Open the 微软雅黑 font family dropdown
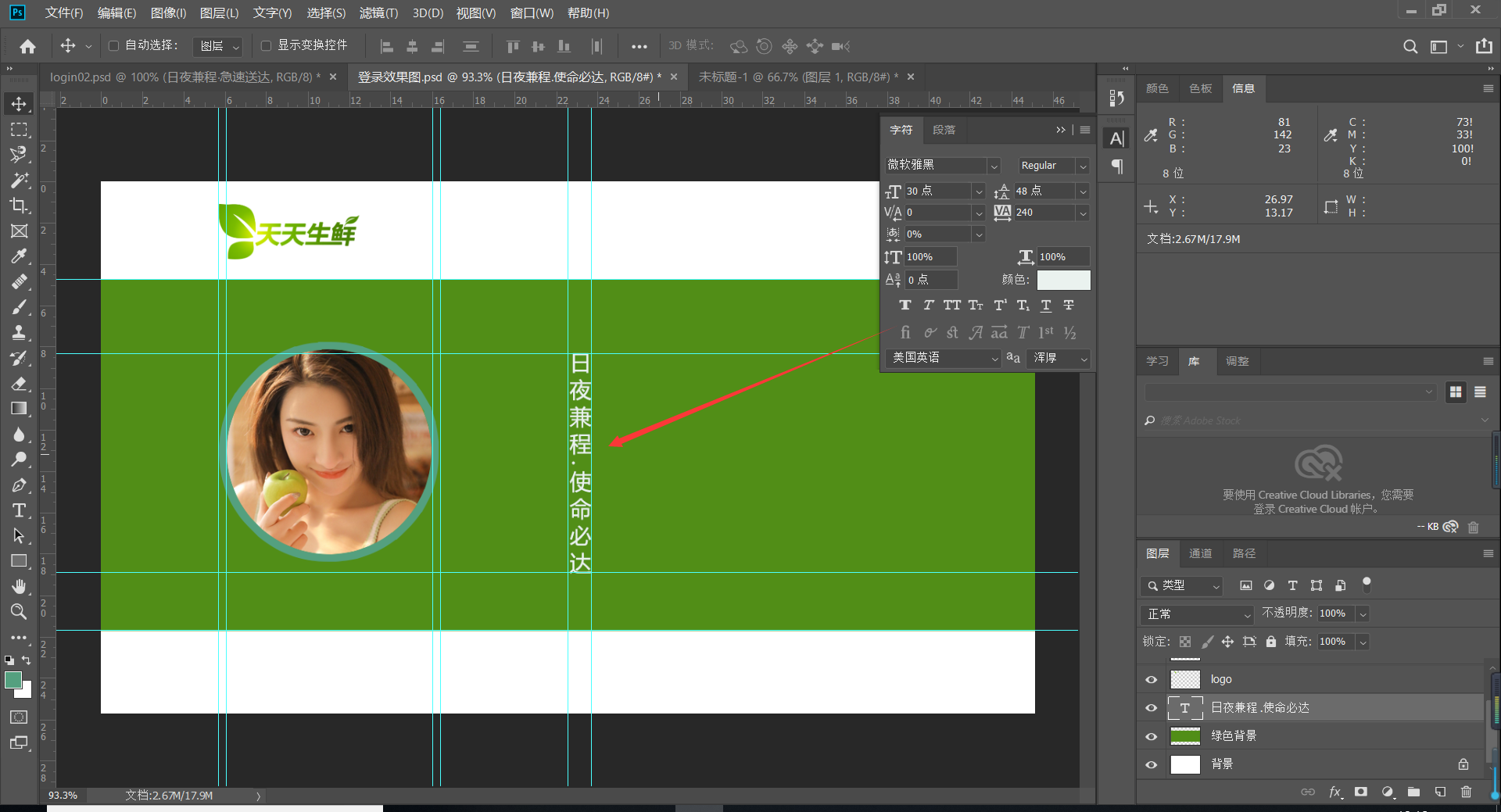Screen dimensions: 1501x812 tap(942, 166)
